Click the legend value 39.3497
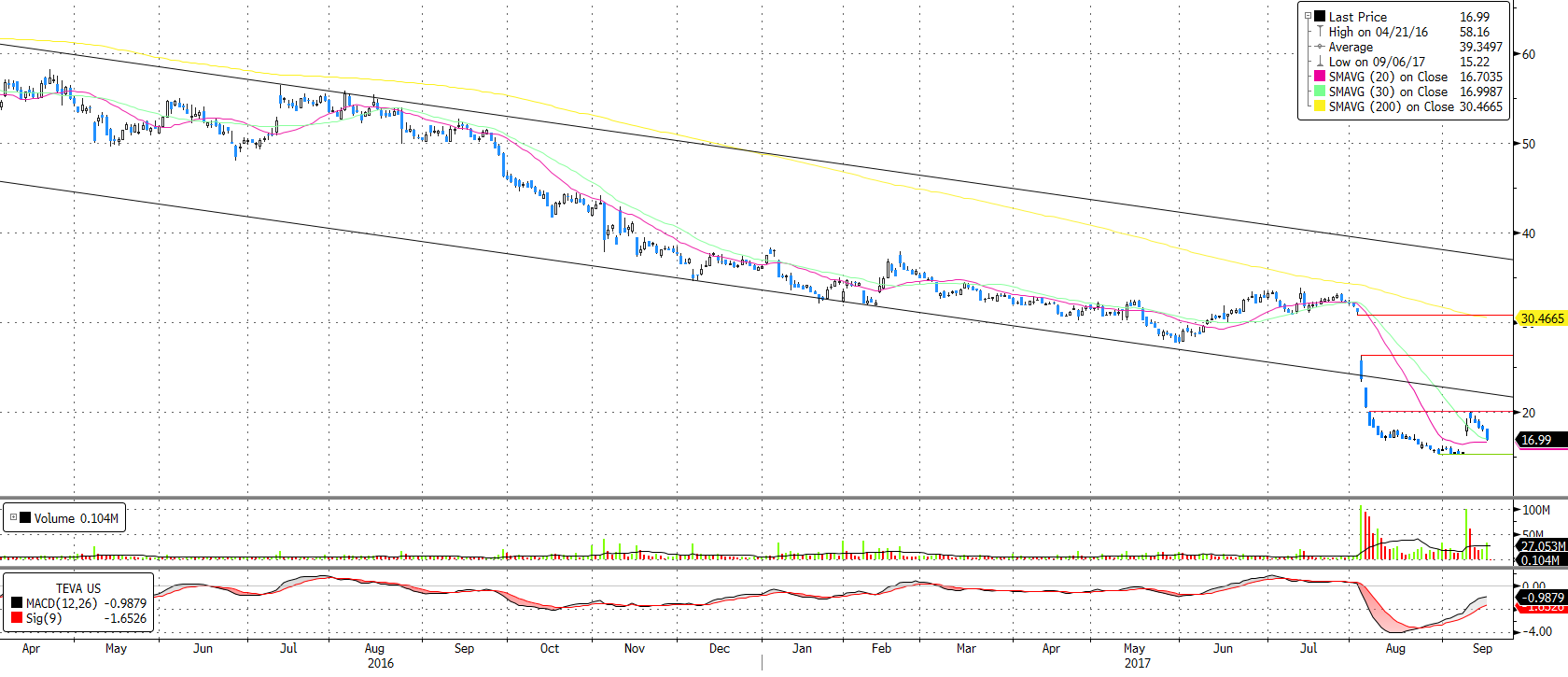This screenshot has width=1568, height=677. pos(1481,47)
